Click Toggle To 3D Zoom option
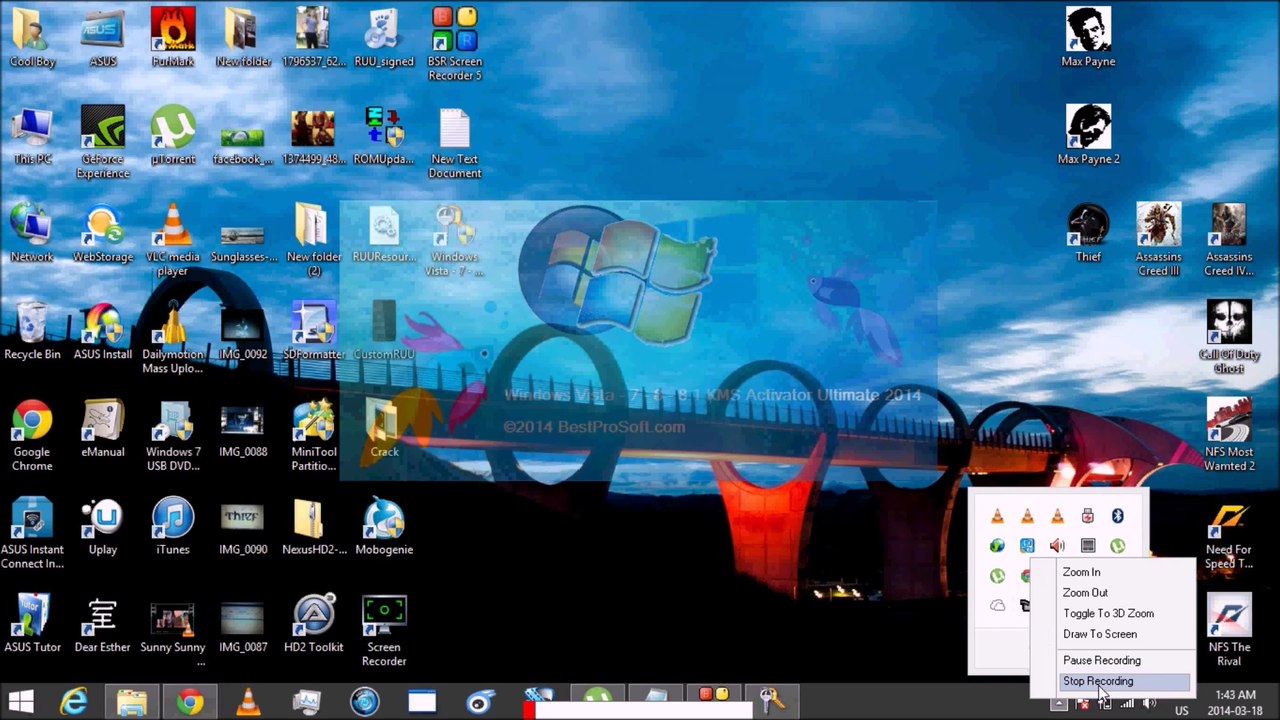The image size is (1280, 720). (1111, 613)
